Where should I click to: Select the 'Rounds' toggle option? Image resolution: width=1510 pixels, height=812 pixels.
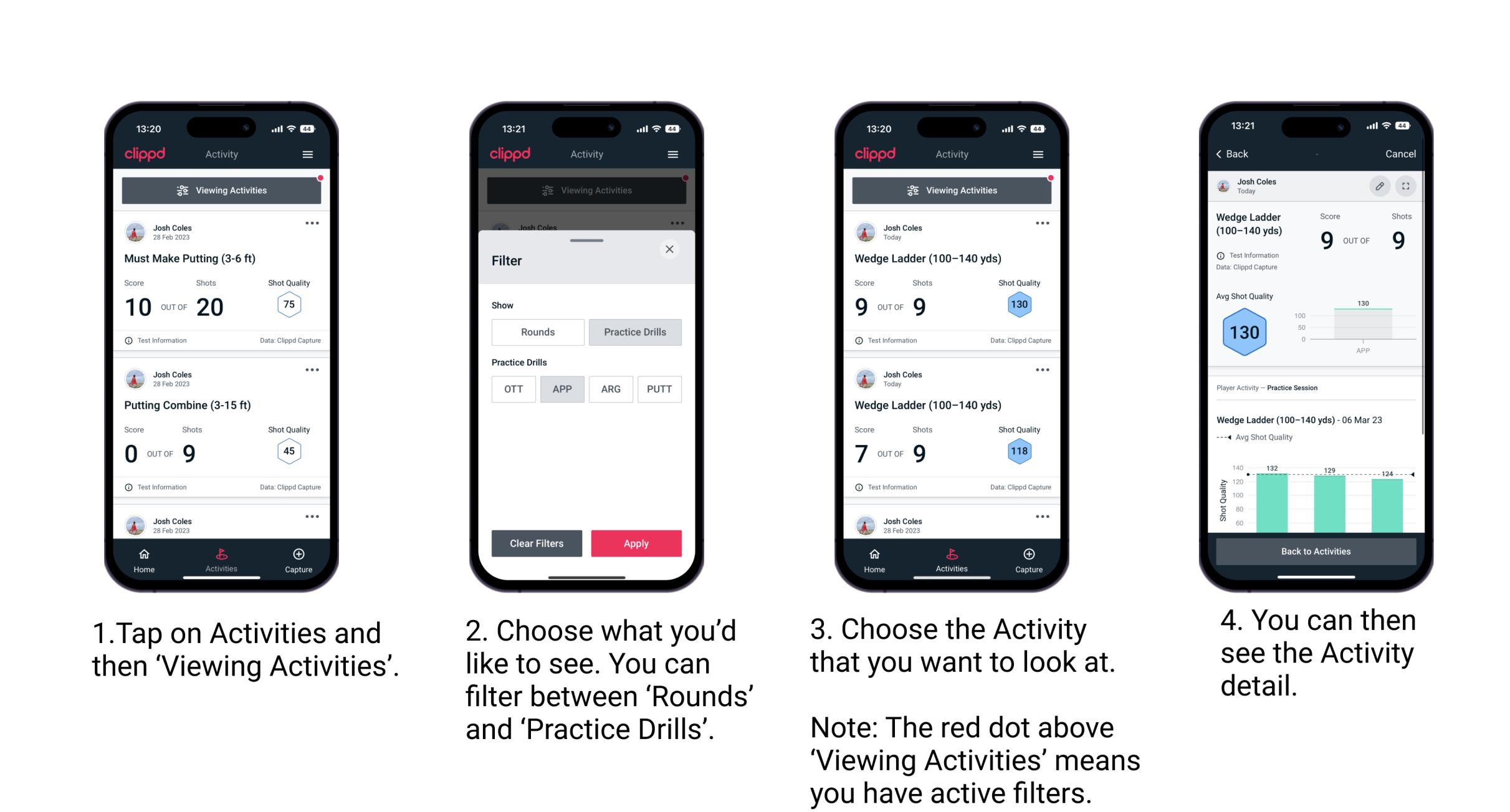(x=536, y=332)
